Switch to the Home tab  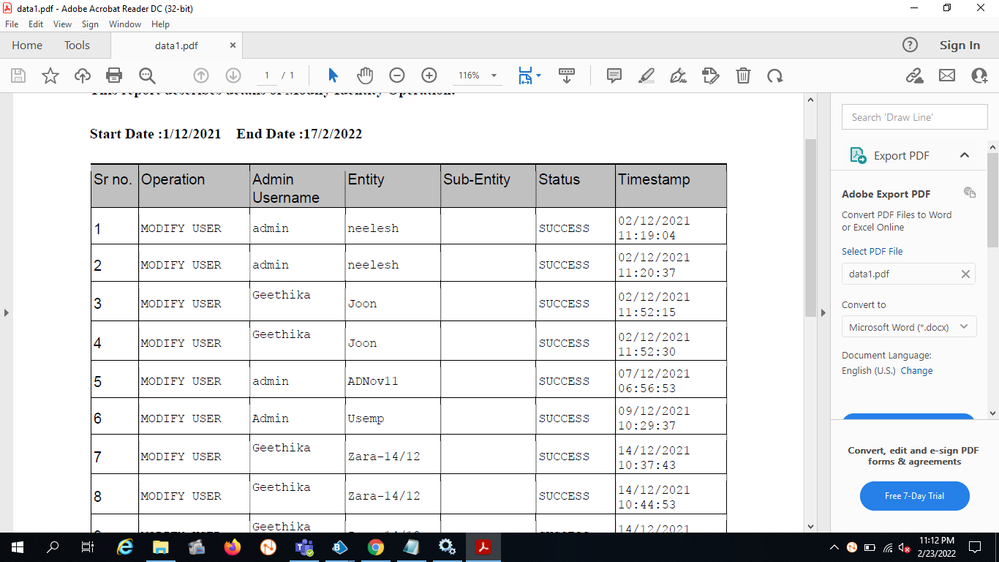27,45
